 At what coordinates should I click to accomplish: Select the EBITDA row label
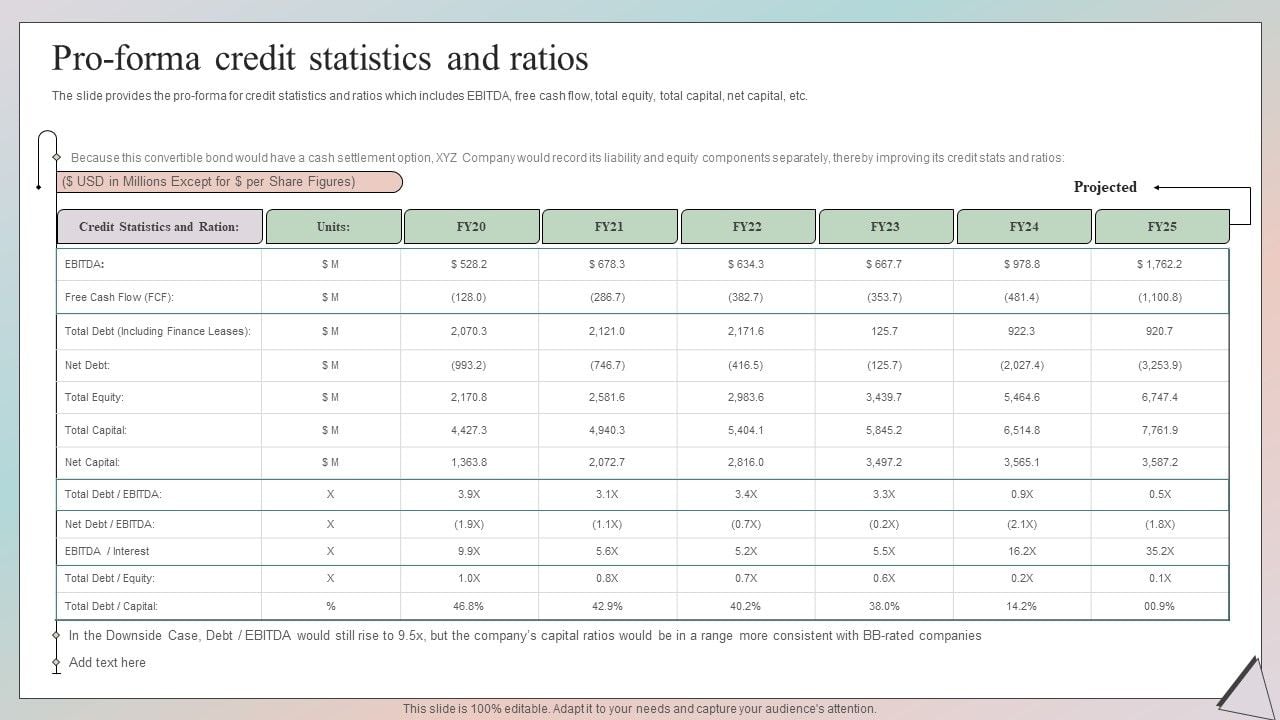(85, 265)
